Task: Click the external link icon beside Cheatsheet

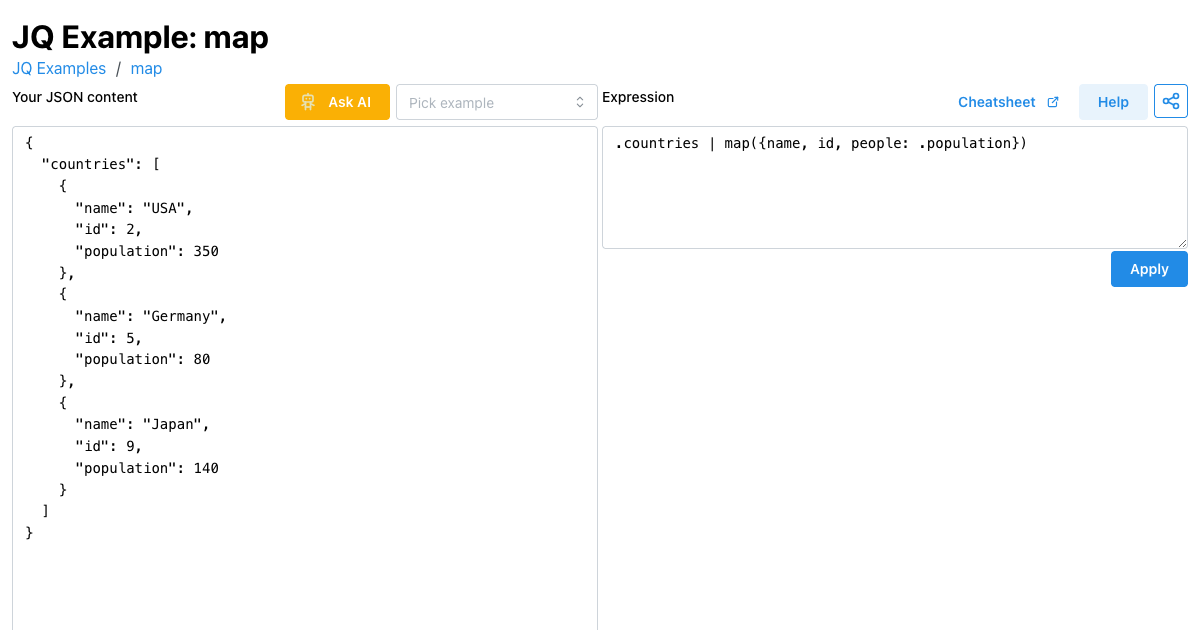Action: coord(1052,102)
